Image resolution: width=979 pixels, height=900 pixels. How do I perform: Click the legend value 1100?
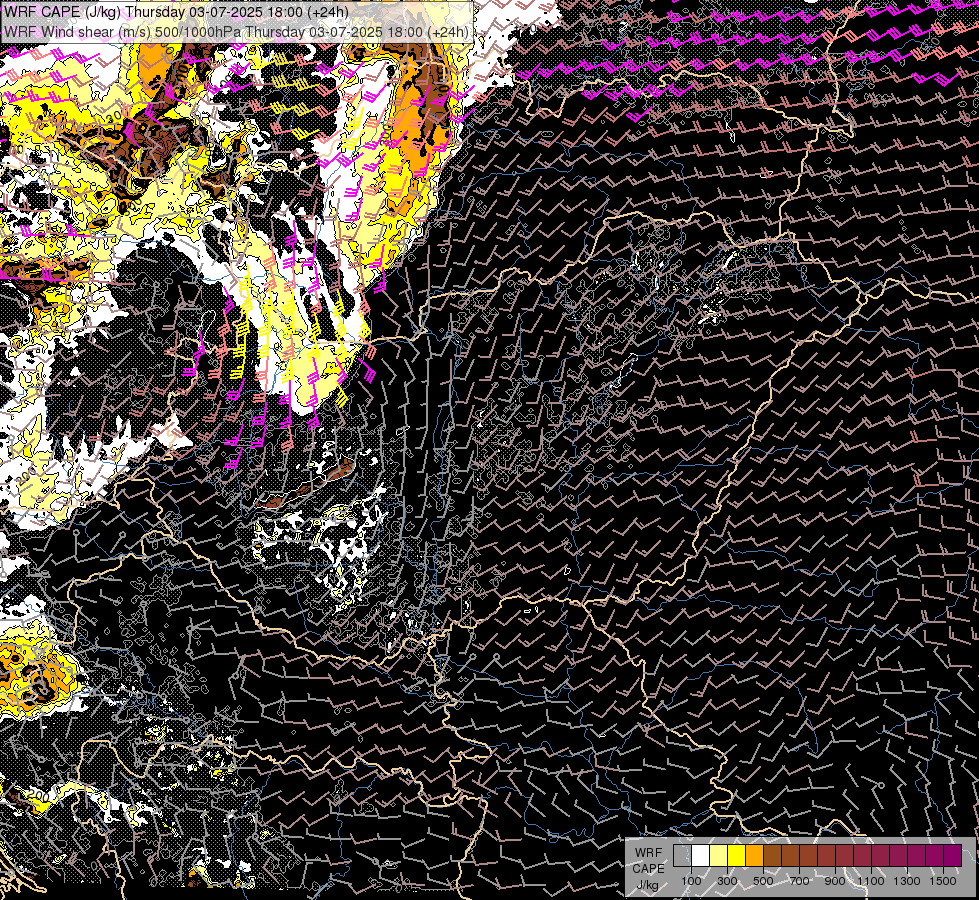click(870, 881)
